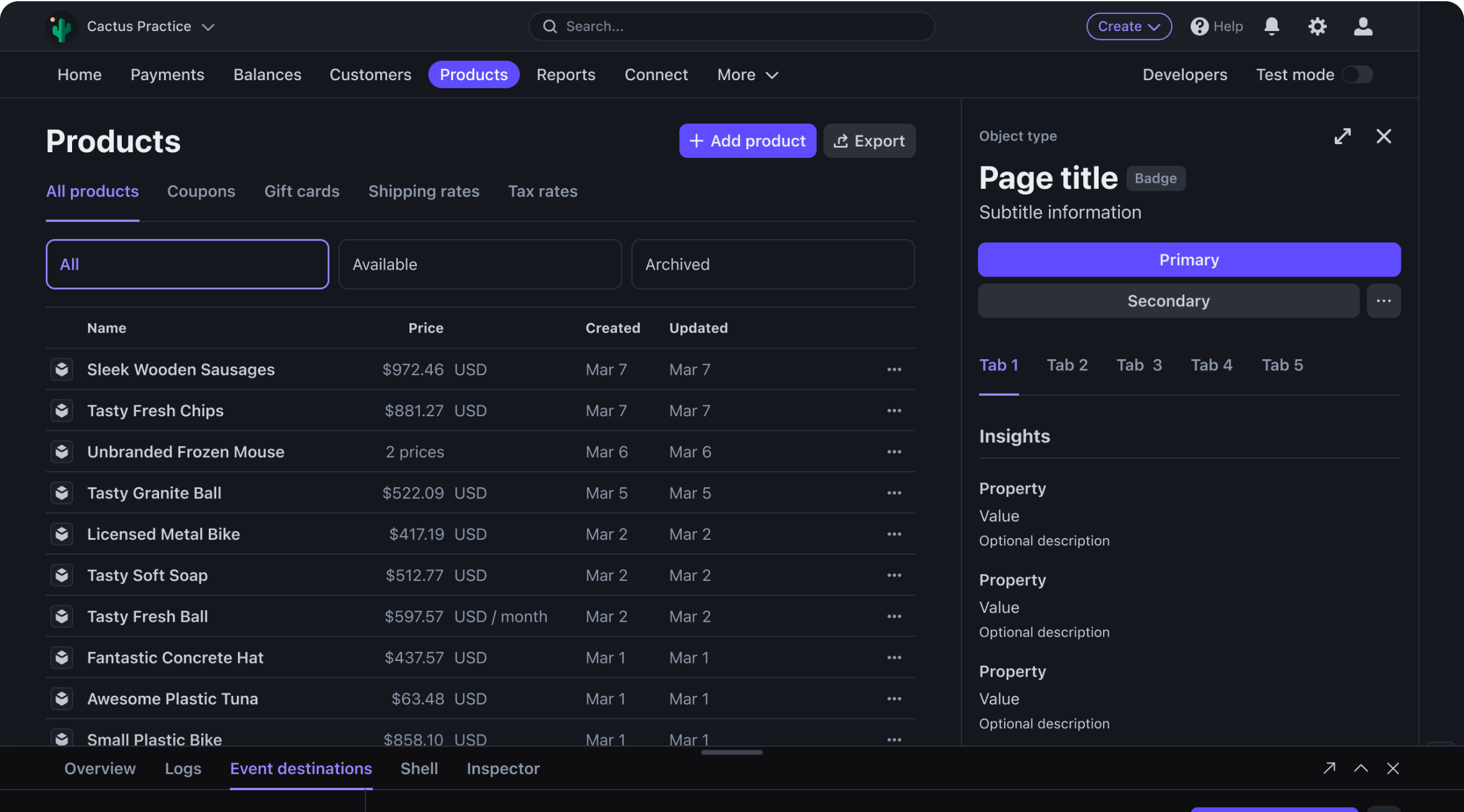
Task: Pop out developer panel with arrow icon
Action: click(x=1329, y=768)
